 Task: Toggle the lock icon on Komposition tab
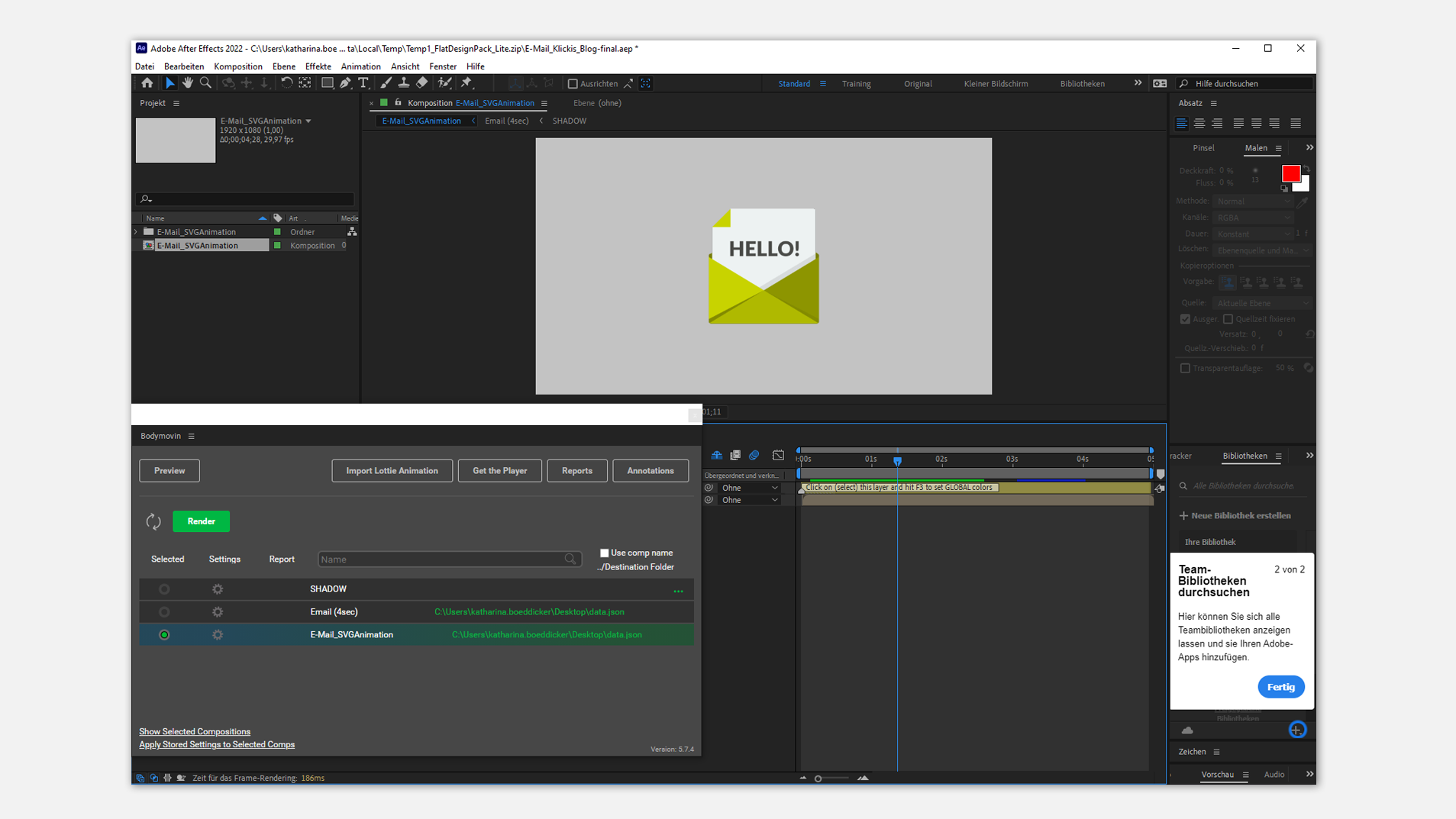[398, 102]
